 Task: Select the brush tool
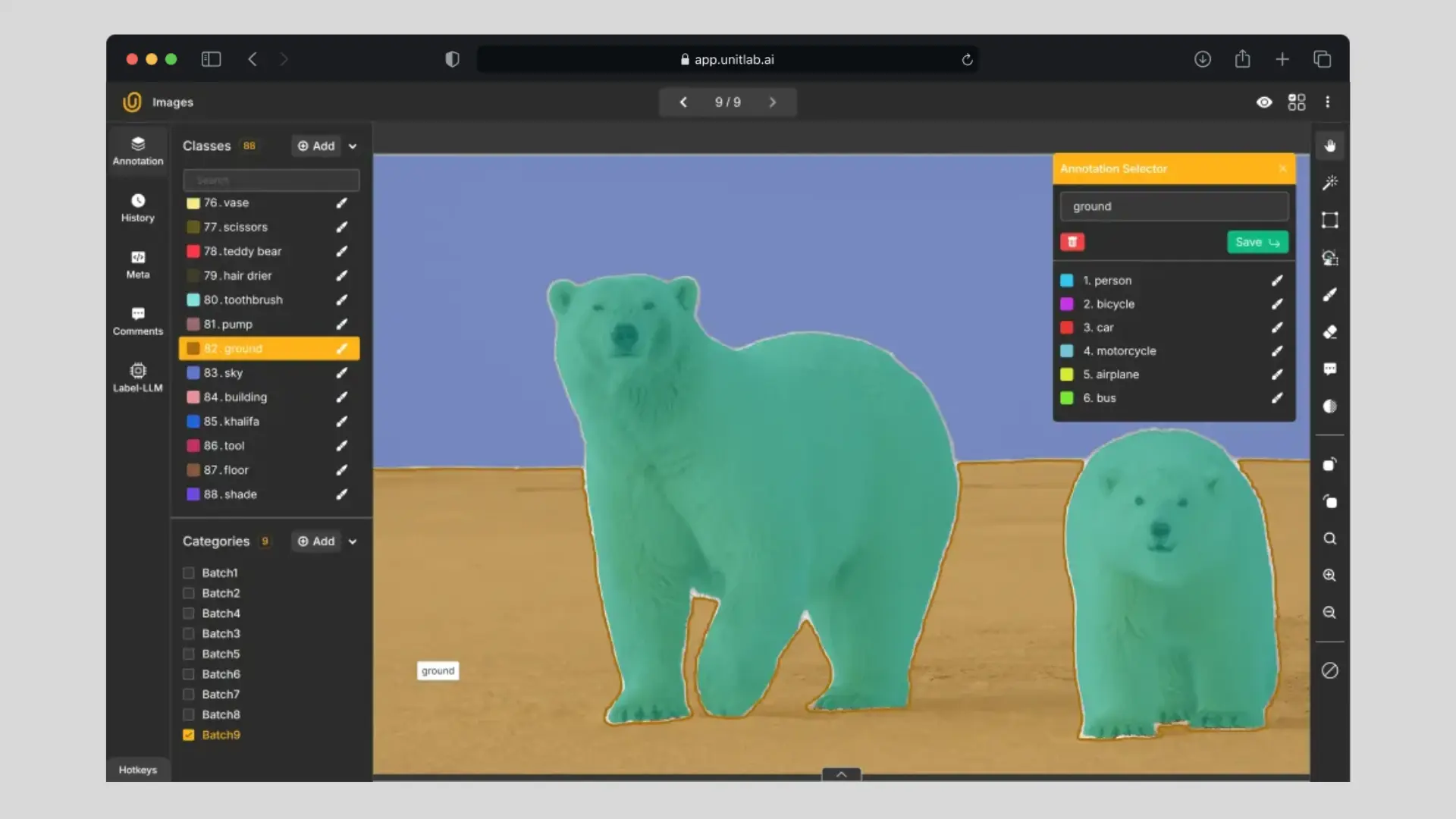[1329, 295]
